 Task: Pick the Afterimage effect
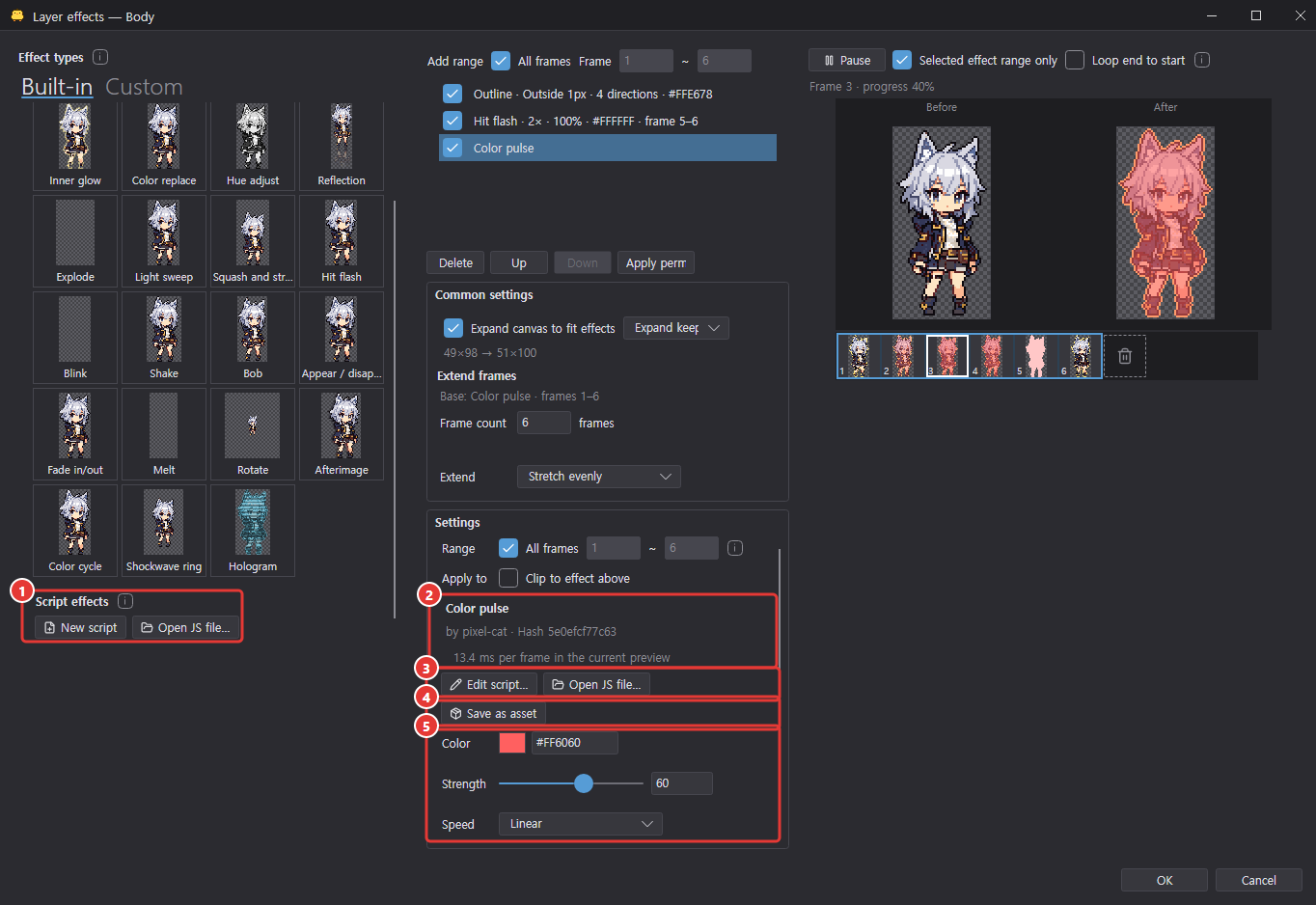342,434
